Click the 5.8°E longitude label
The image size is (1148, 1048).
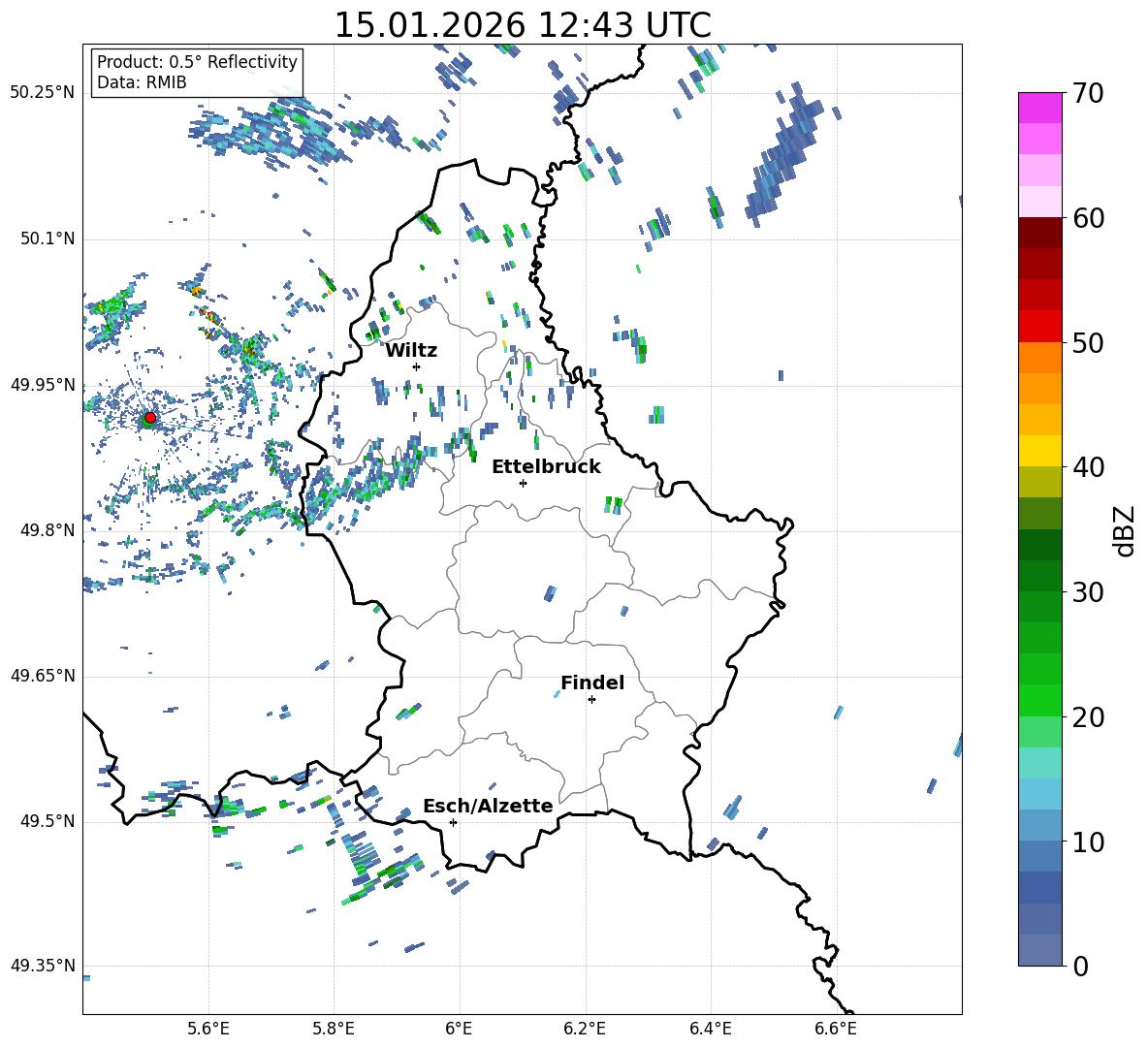coord(334,1030)
